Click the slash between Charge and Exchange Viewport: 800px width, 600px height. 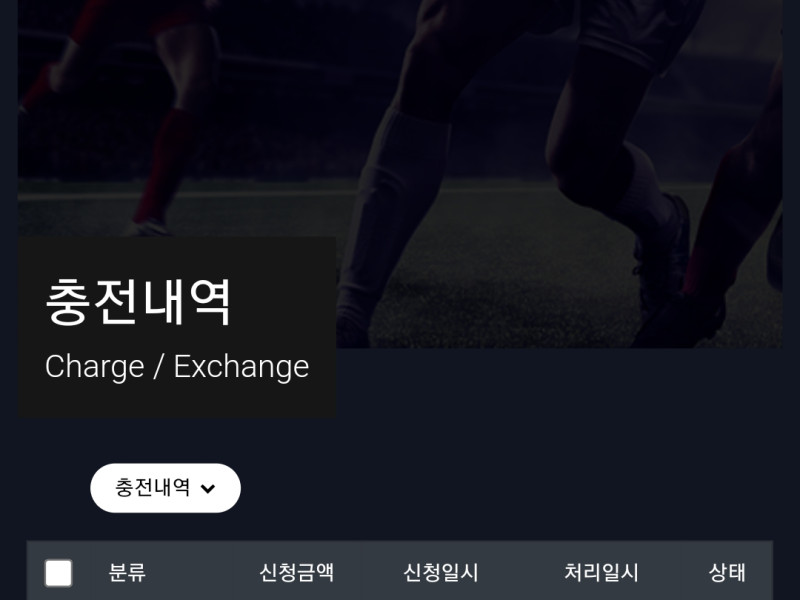[x=159, y=367]
